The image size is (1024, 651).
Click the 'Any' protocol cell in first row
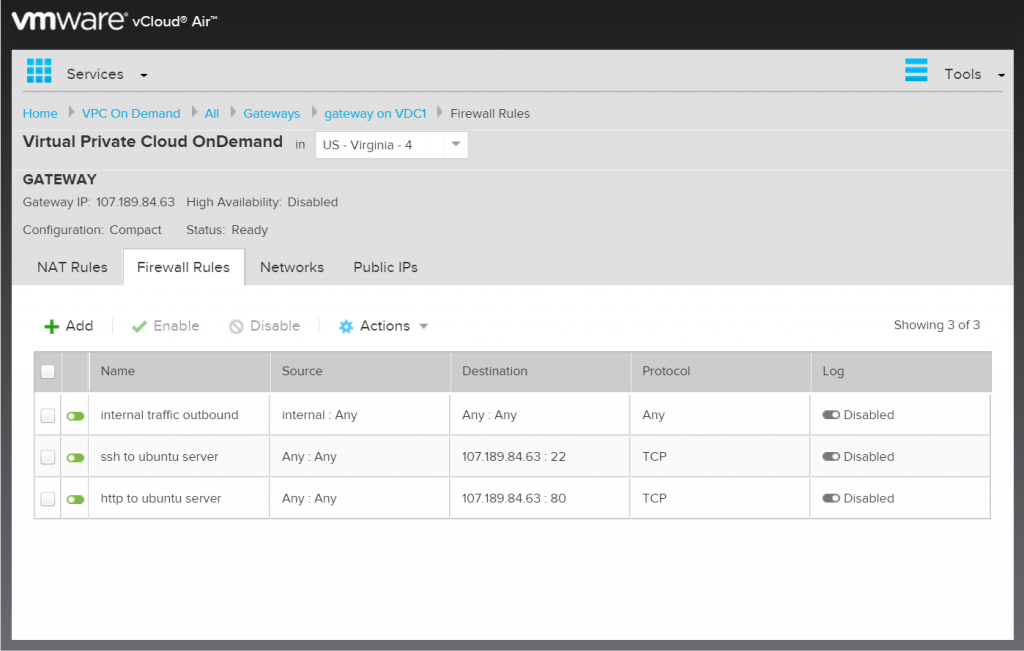653,415
